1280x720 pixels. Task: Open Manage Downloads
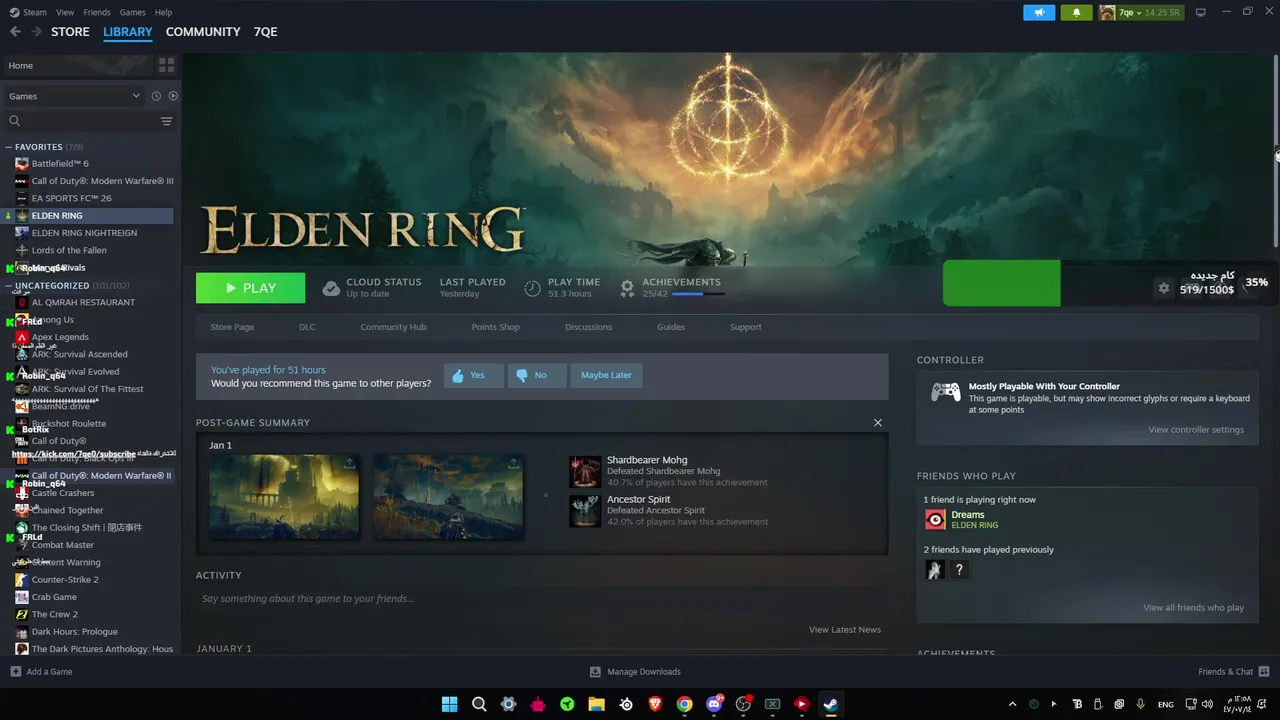[635, 672]
